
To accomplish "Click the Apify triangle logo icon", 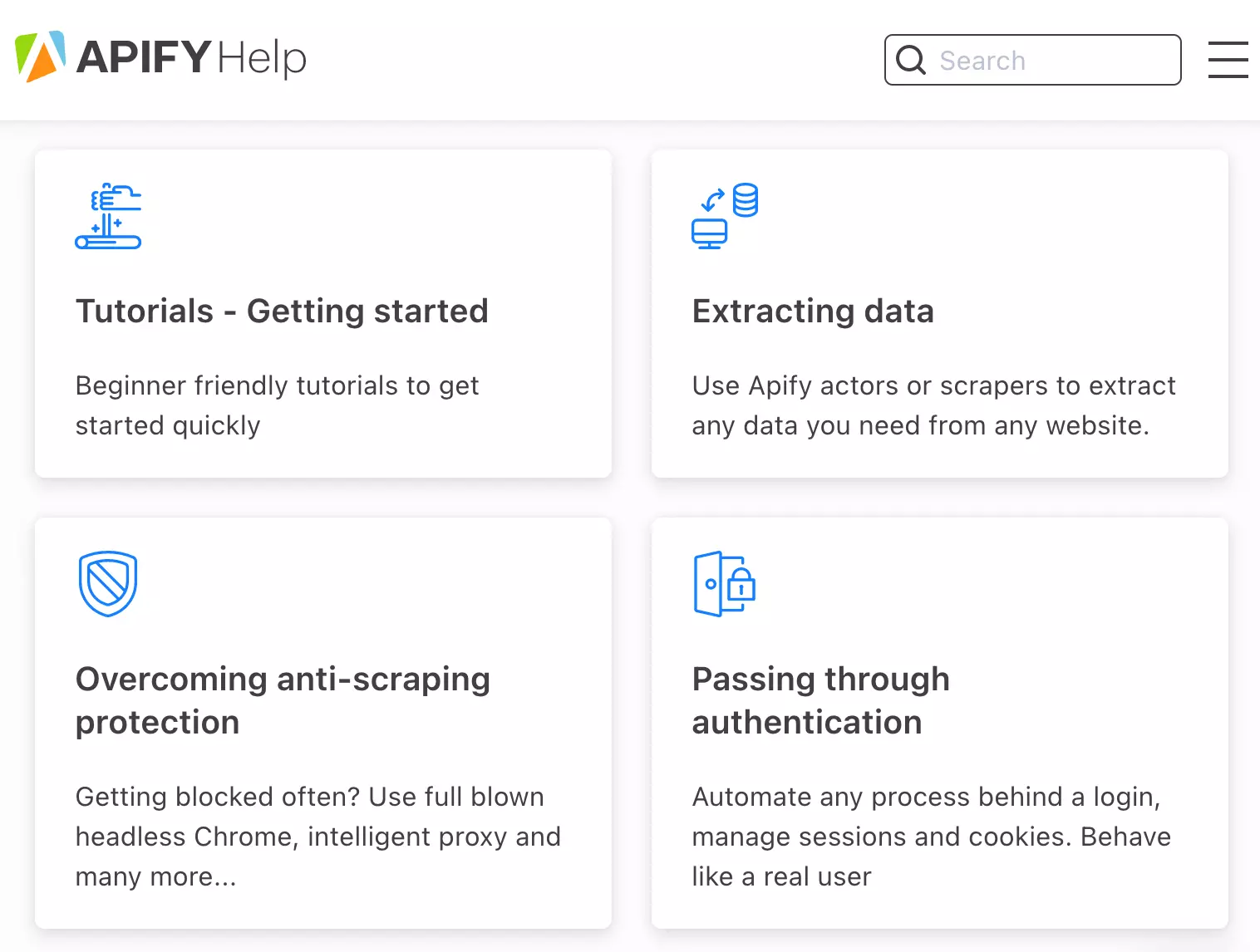I will (x=39, y=56).
